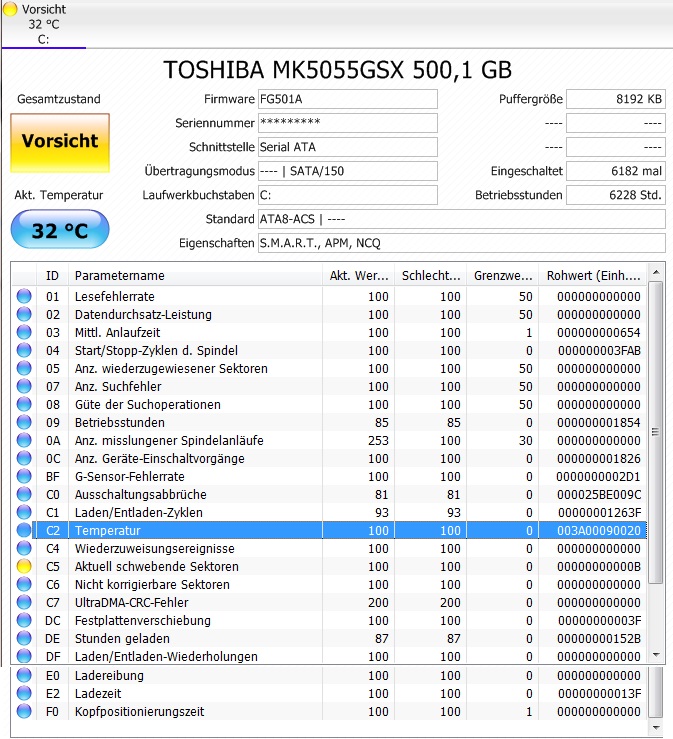
Task: Click status icon for Nicht korrigierbare Sektoren
Action: [24, 584]
